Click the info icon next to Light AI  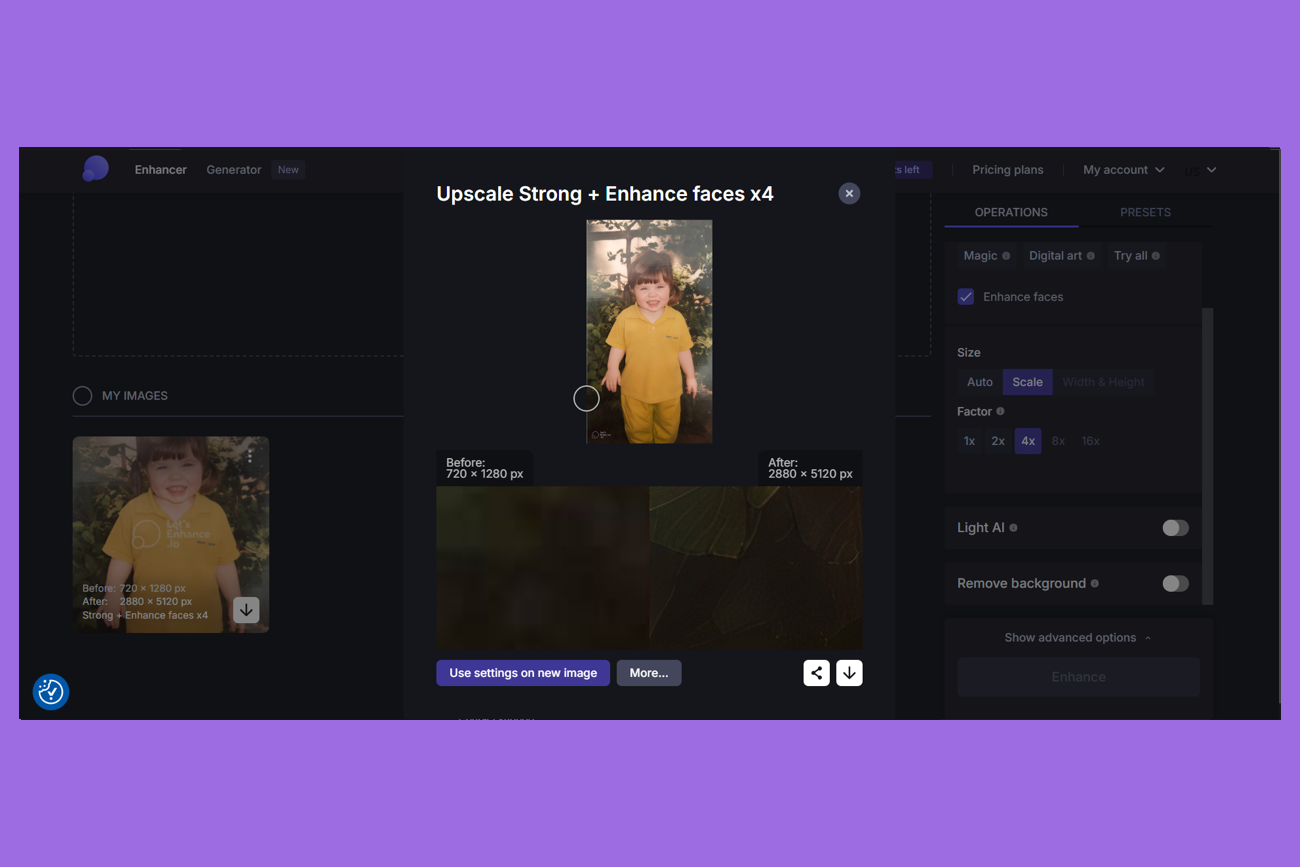point(1013,528)
